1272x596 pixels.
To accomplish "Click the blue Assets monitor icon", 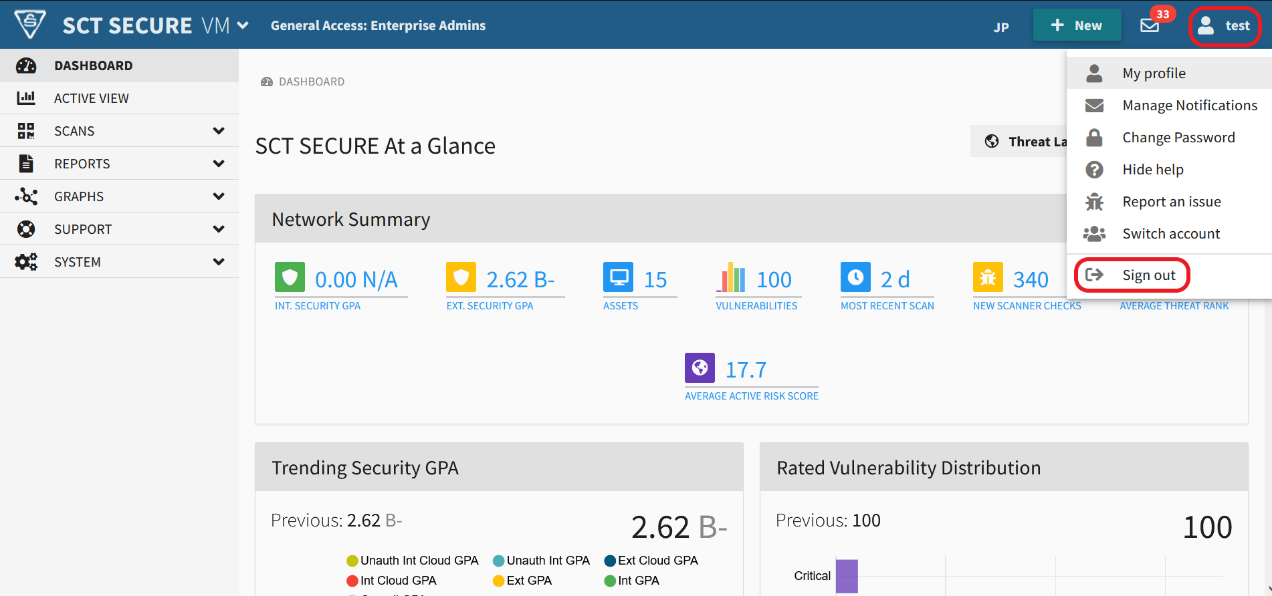I will click(x=618, y=277).
